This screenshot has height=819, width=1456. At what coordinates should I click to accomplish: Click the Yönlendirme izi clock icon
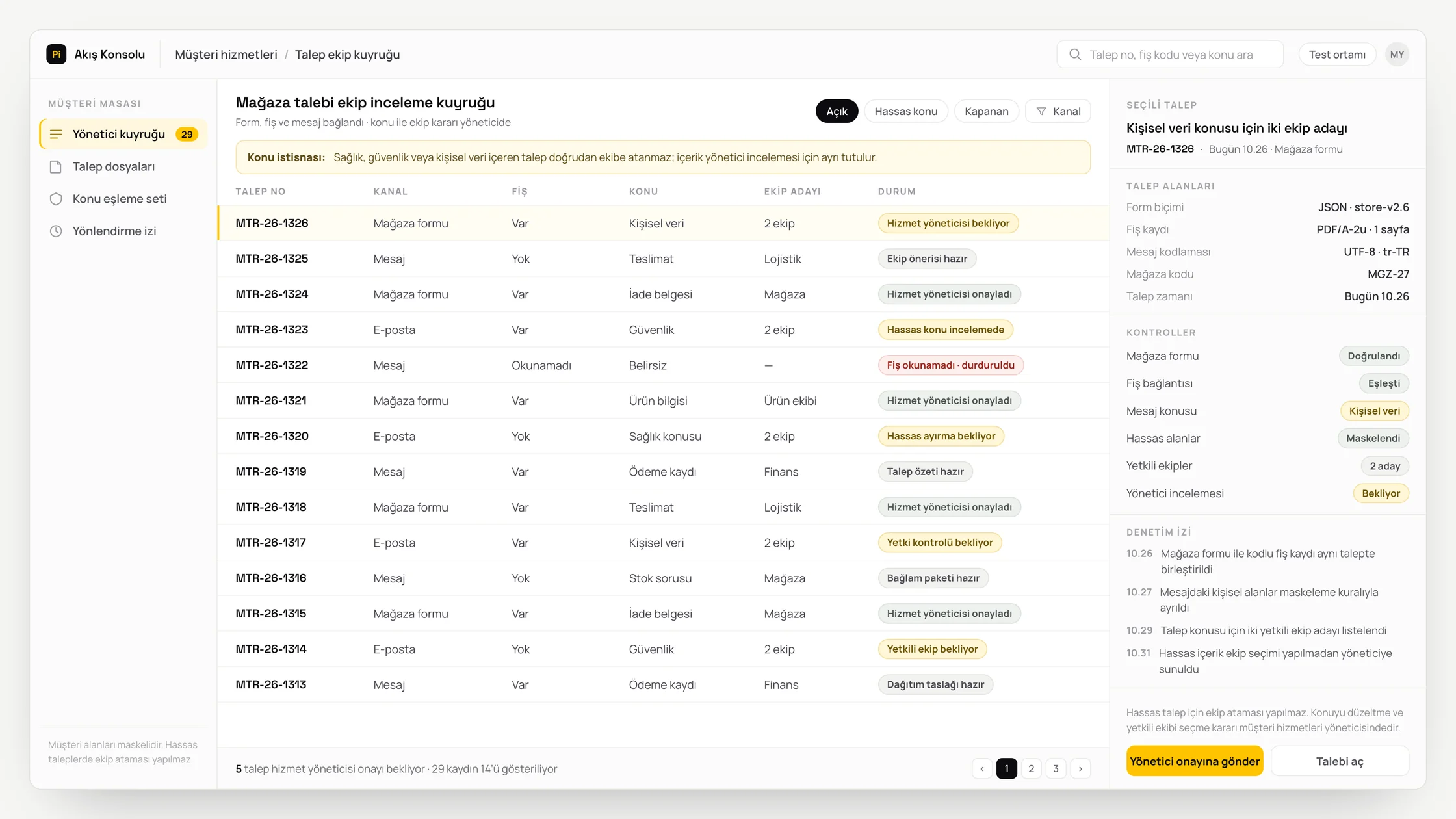56,231
